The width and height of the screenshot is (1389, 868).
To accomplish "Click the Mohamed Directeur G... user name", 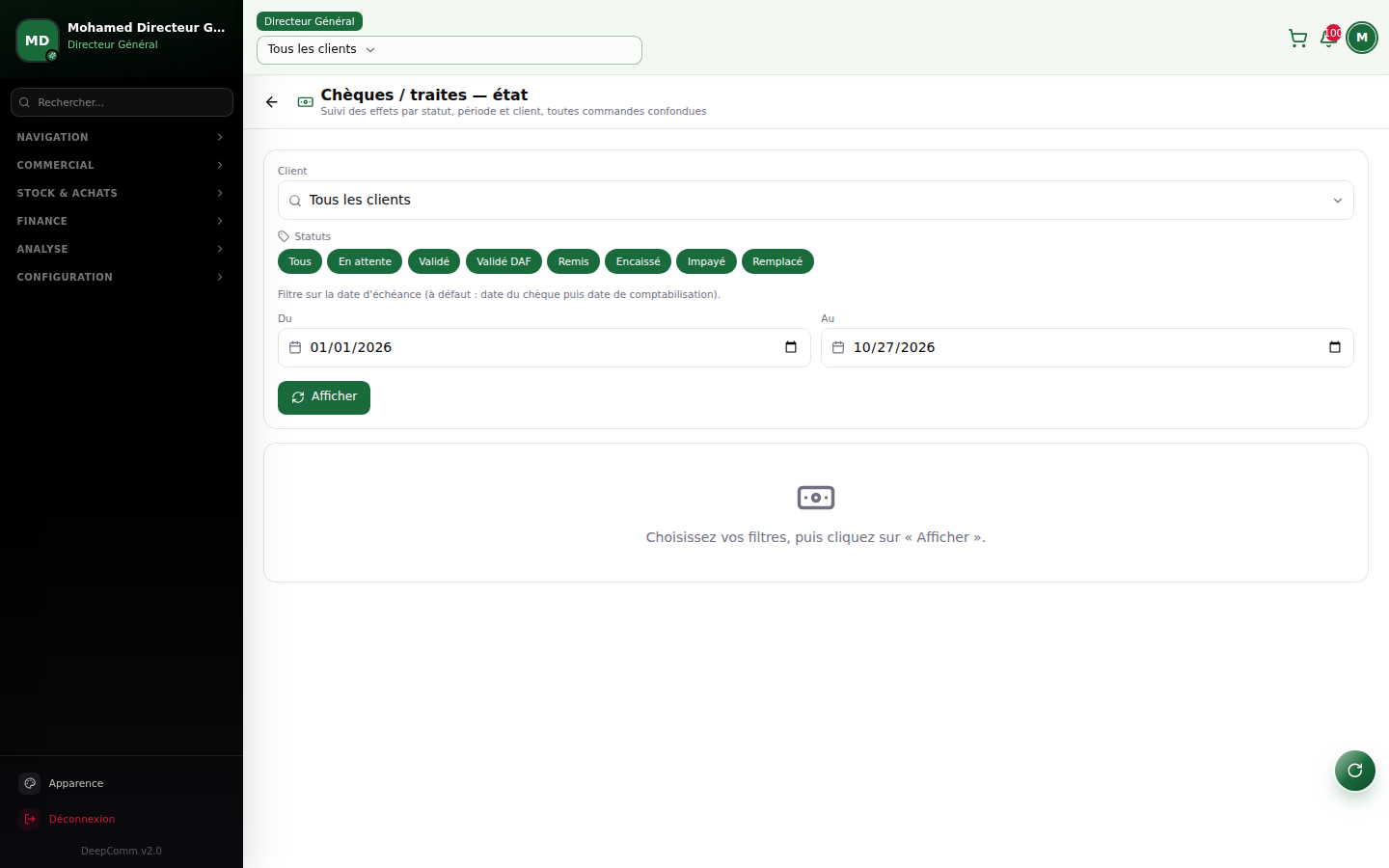I will [147, 28].
